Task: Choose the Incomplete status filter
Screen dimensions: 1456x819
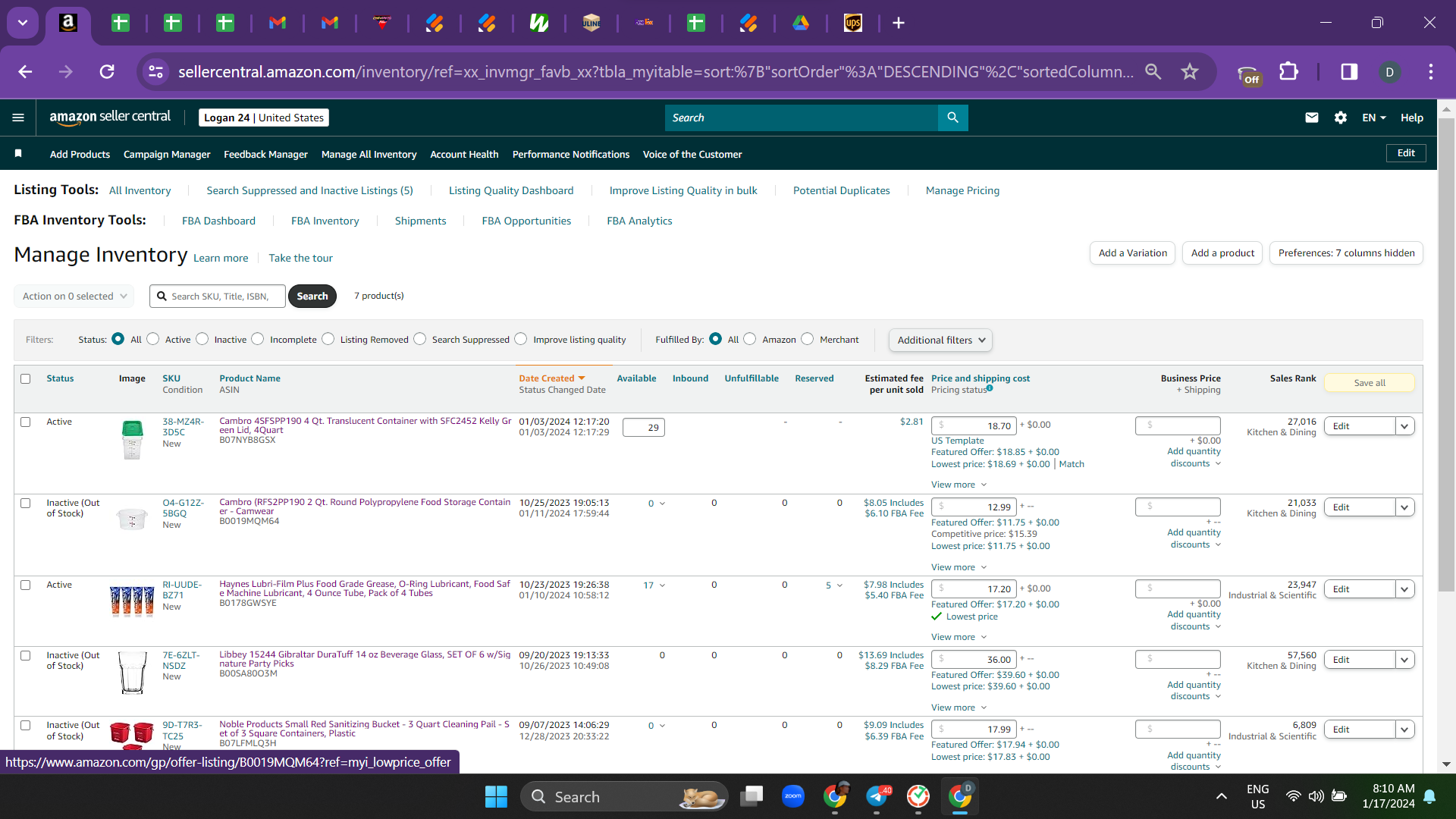Action: coord(258,339)
